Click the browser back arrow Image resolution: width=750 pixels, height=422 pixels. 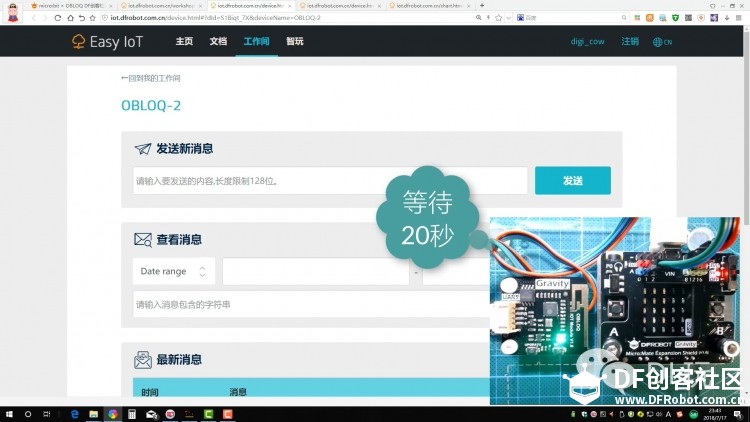click(33, 18)
